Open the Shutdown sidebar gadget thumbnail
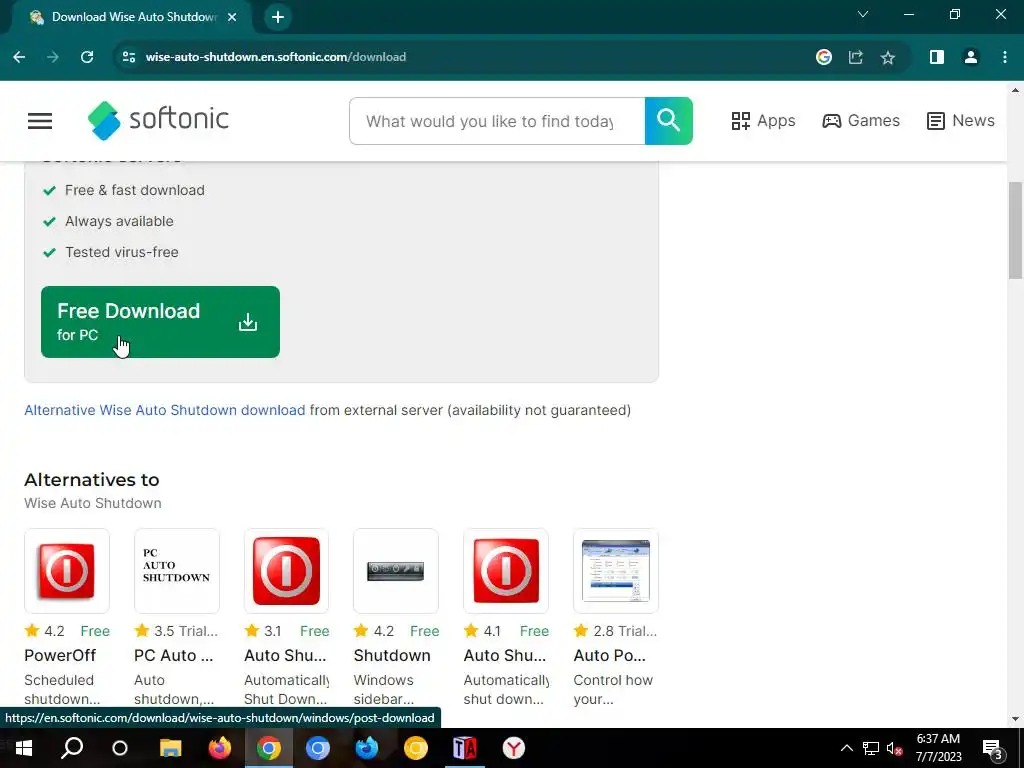The height and width of the screenshot is (768, 1024). tap(396, 571)
